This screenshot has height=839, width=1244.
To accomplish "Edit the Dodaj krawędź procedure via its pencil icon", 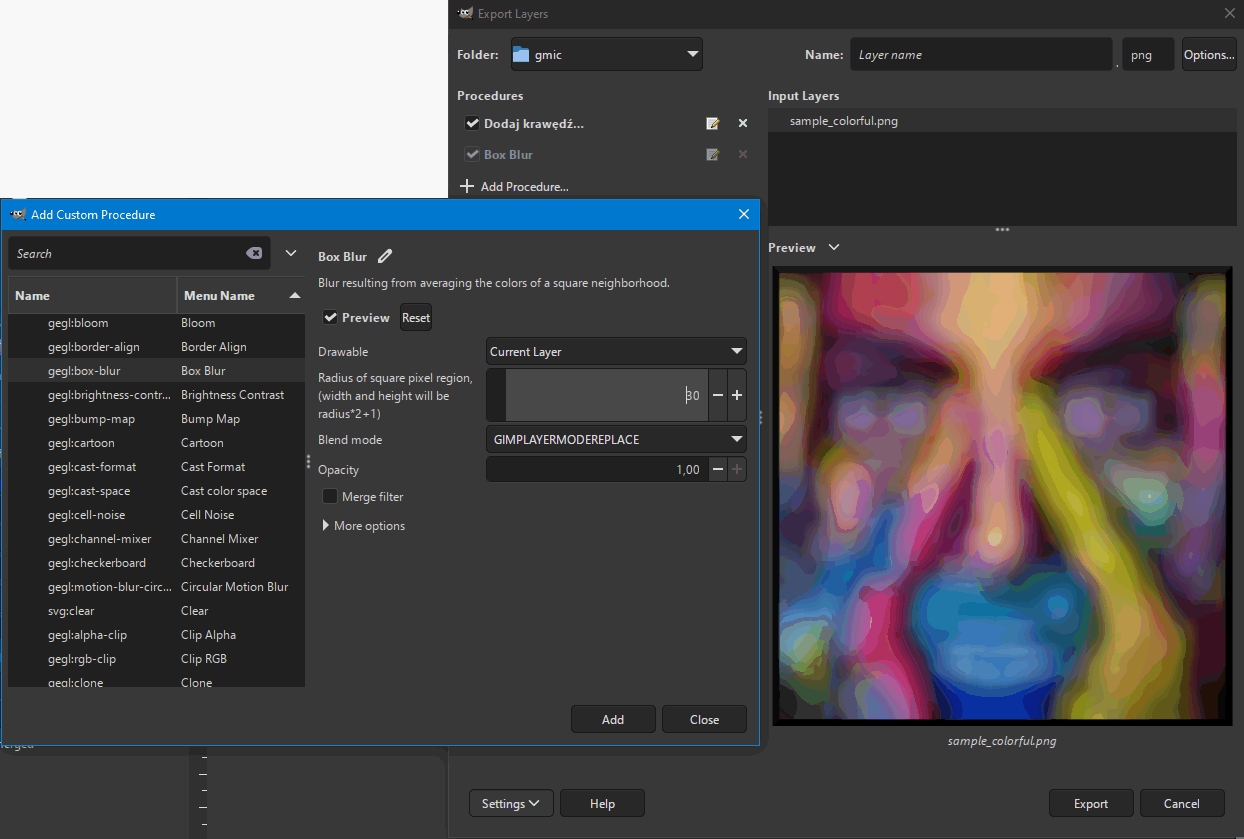I will point(712,123).
